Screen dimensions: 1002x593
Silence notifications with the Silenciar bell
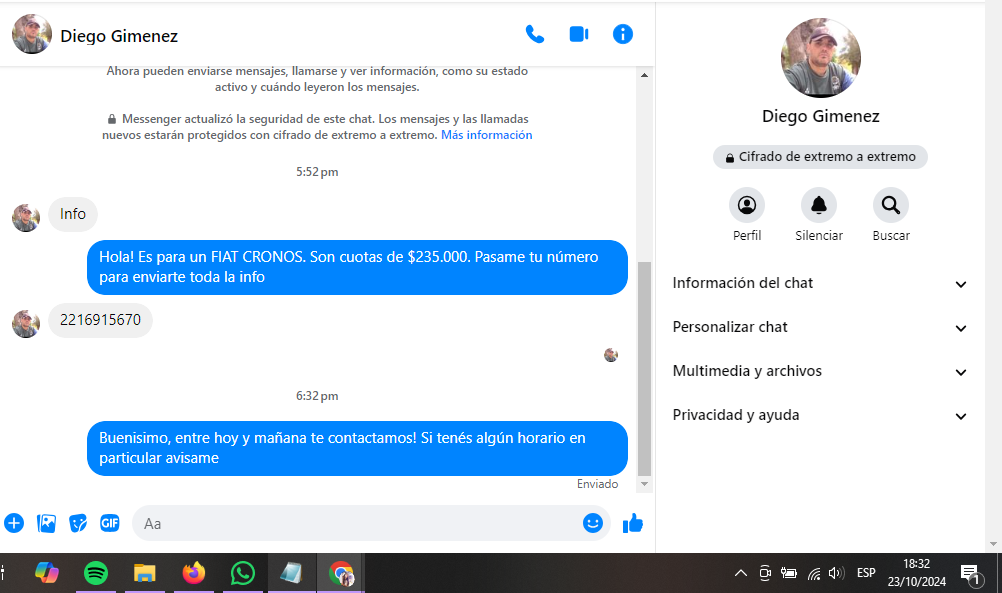[x=819, y=206]
